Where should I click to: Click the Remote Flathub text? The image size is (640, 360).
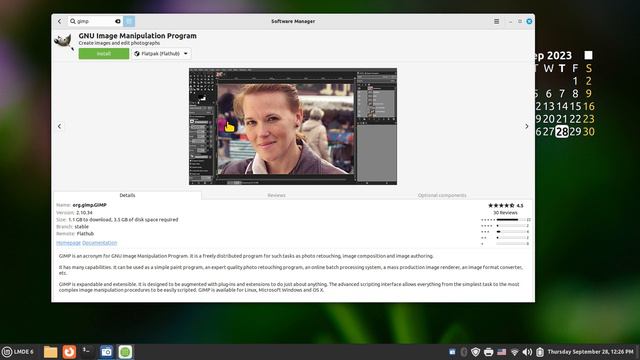click(75, 233)
